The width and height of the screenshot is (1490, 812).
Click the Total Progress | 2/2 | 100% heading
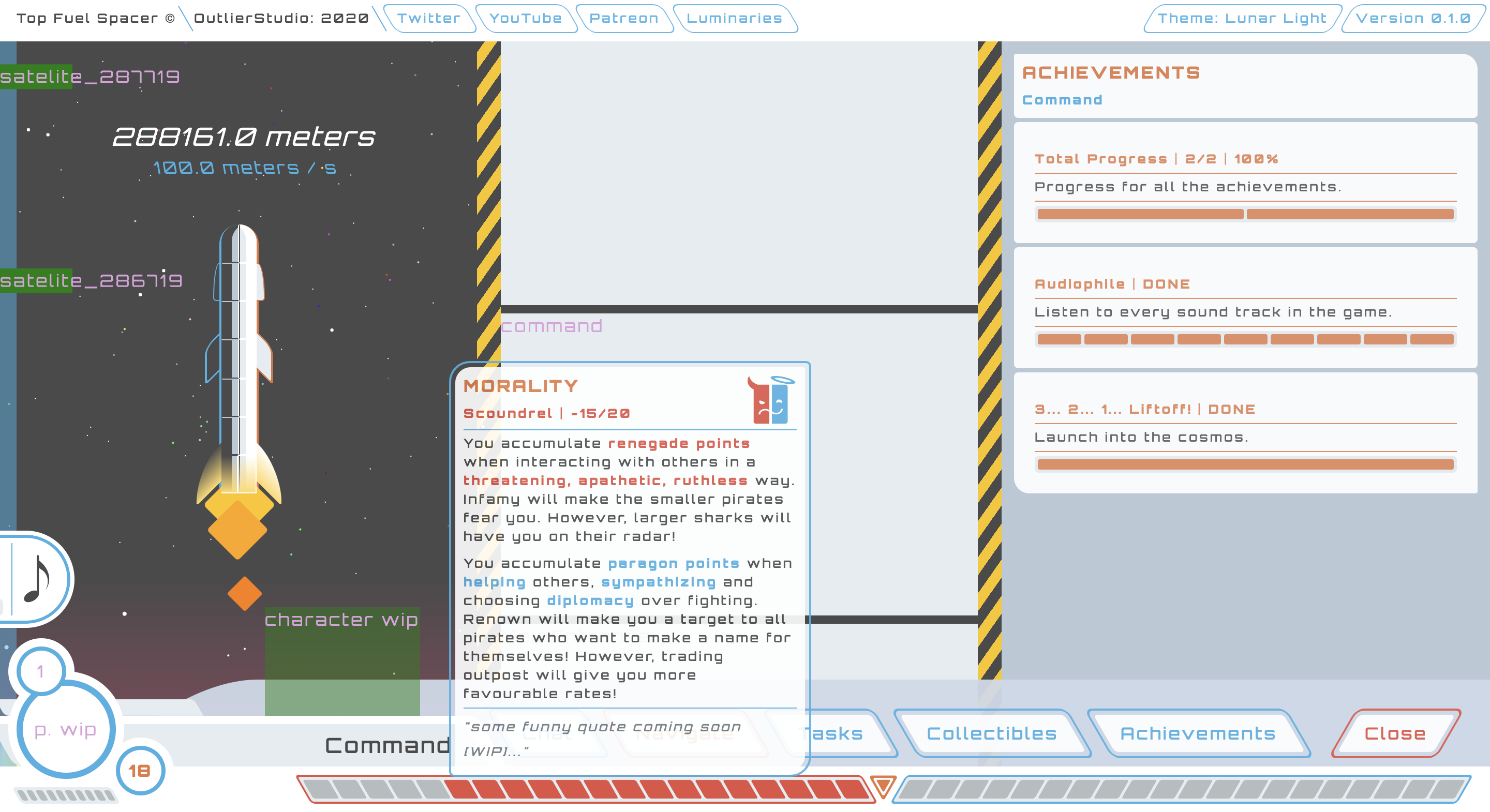(x=1156, y=158)
